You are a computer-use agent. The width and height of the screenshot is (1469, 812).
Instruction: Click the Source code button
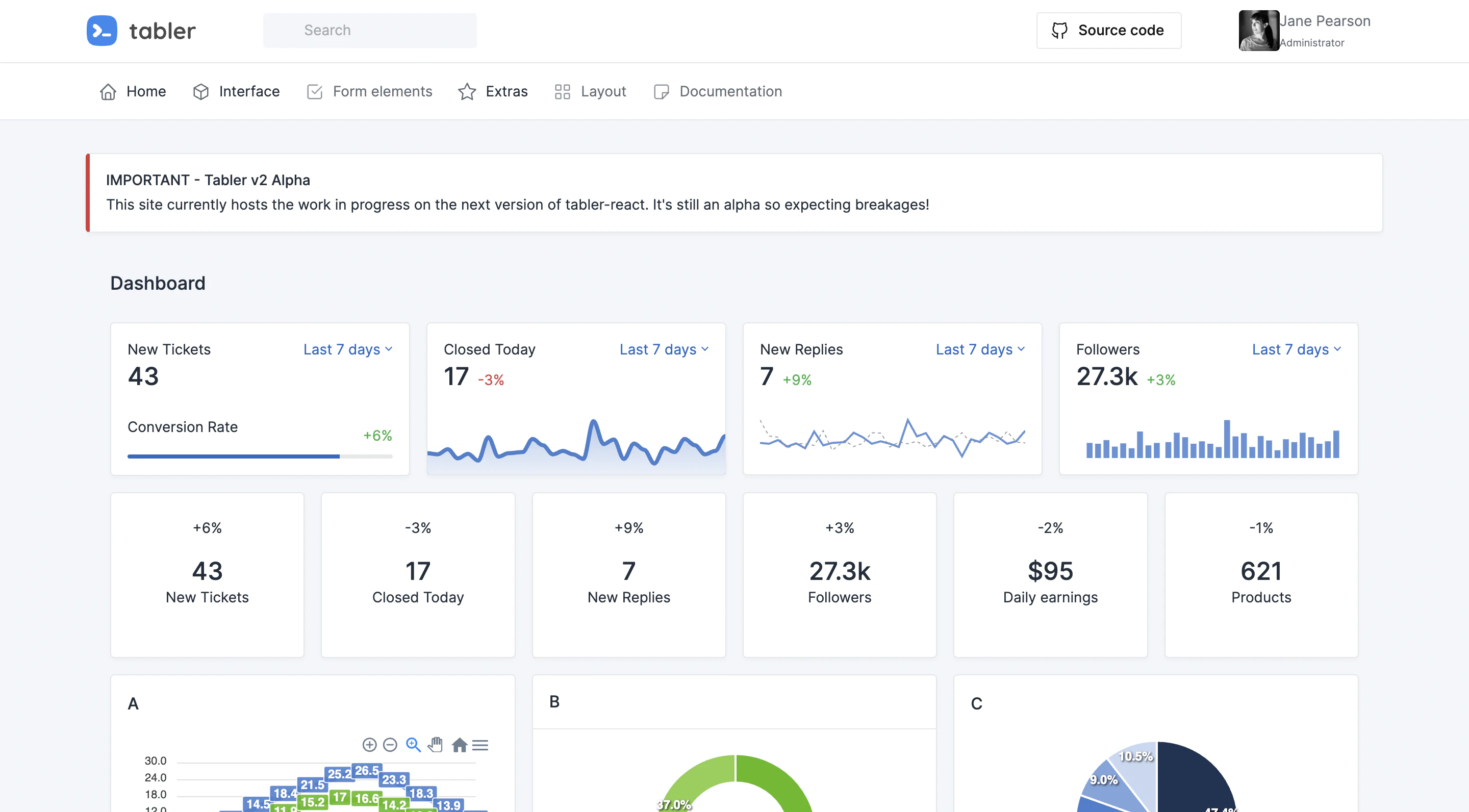pyautogui.click(x=1108, y=30)
